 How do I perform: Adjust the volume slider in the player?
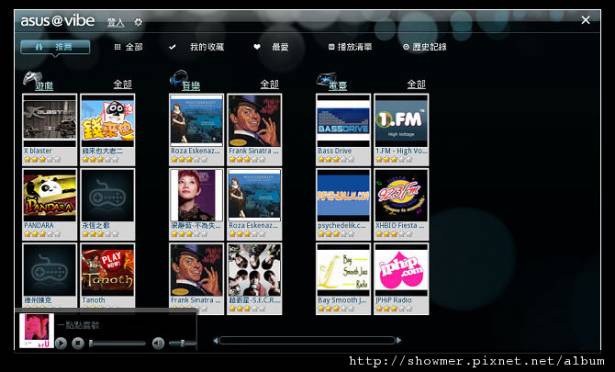(182, 343)
